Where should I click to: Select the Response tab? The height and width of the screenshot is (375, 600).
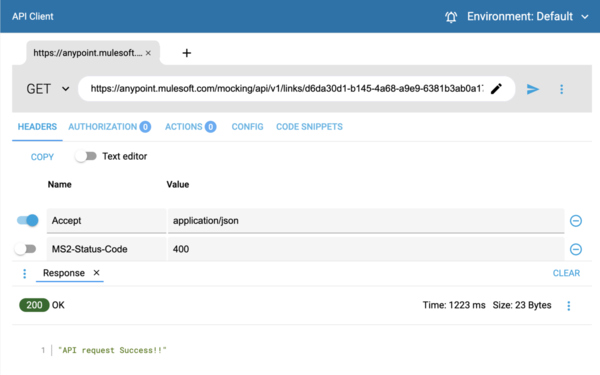point(64,273)
